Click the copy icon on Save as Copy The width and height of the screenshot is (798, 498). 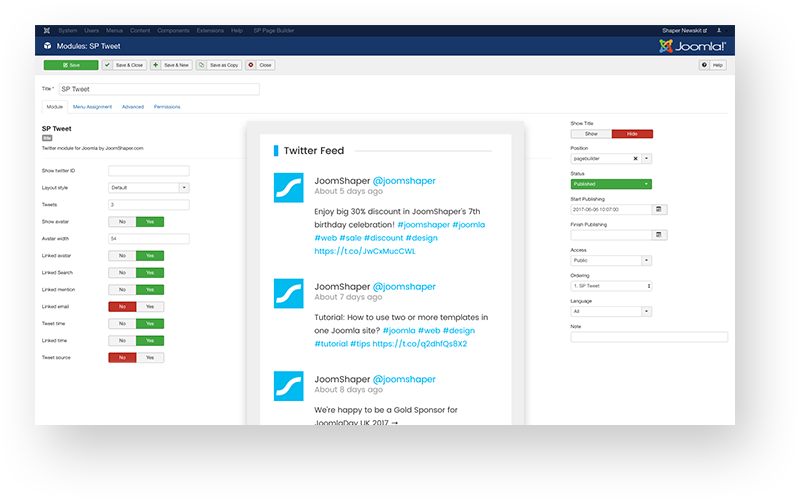point(202,65)
